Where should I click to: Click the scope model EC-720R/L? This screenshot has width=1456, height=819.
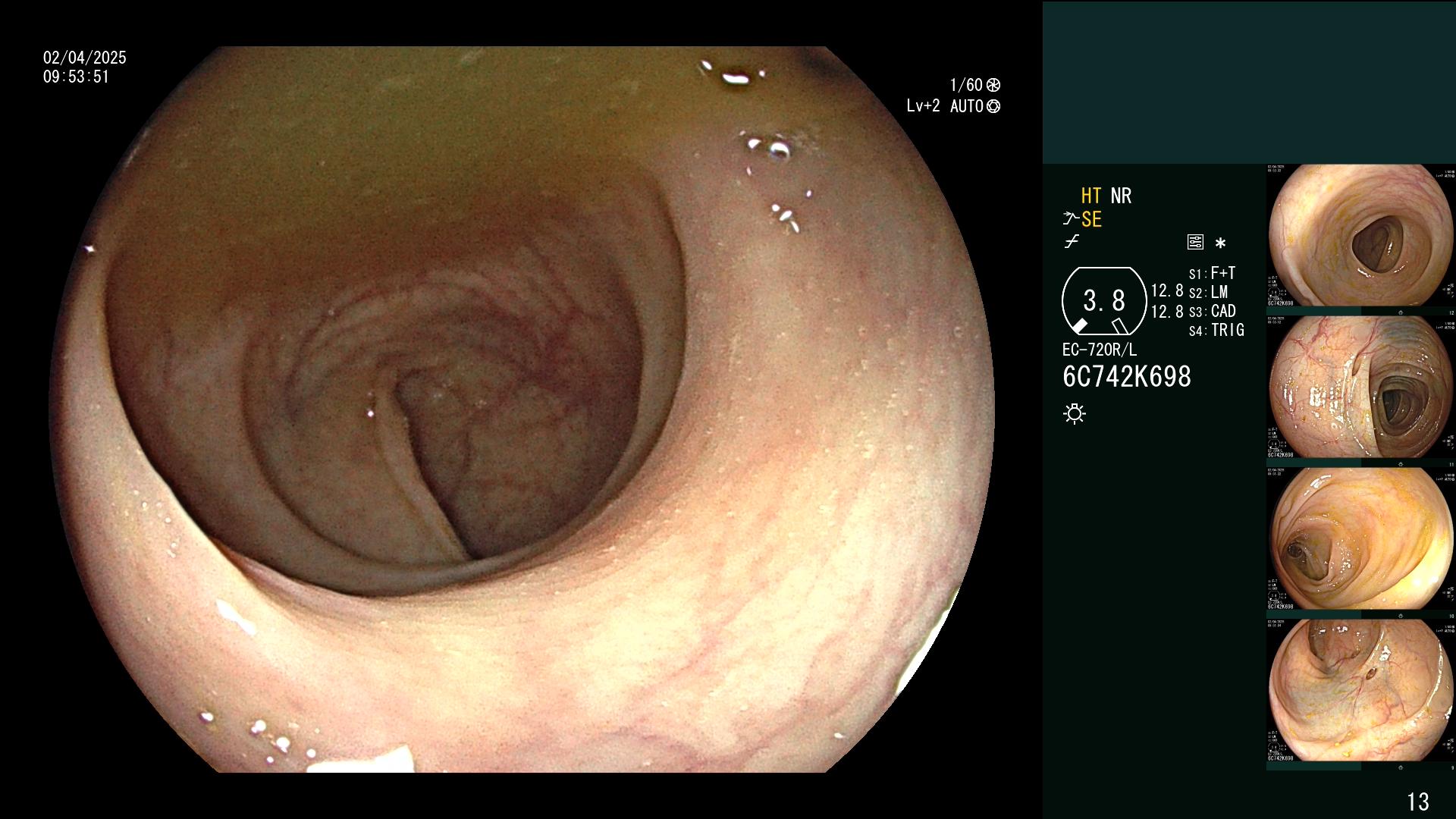tap(1100, 350)
